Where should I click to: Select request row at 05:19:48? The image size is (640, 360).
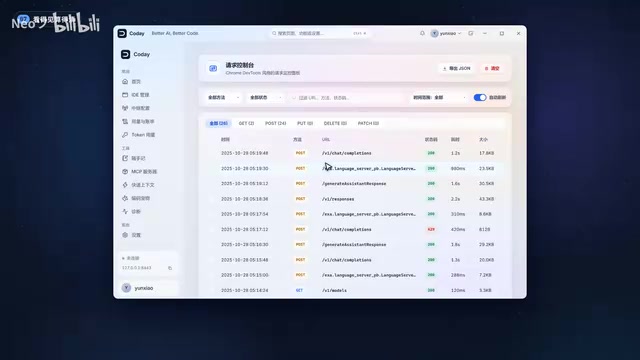tap(354, 153)
